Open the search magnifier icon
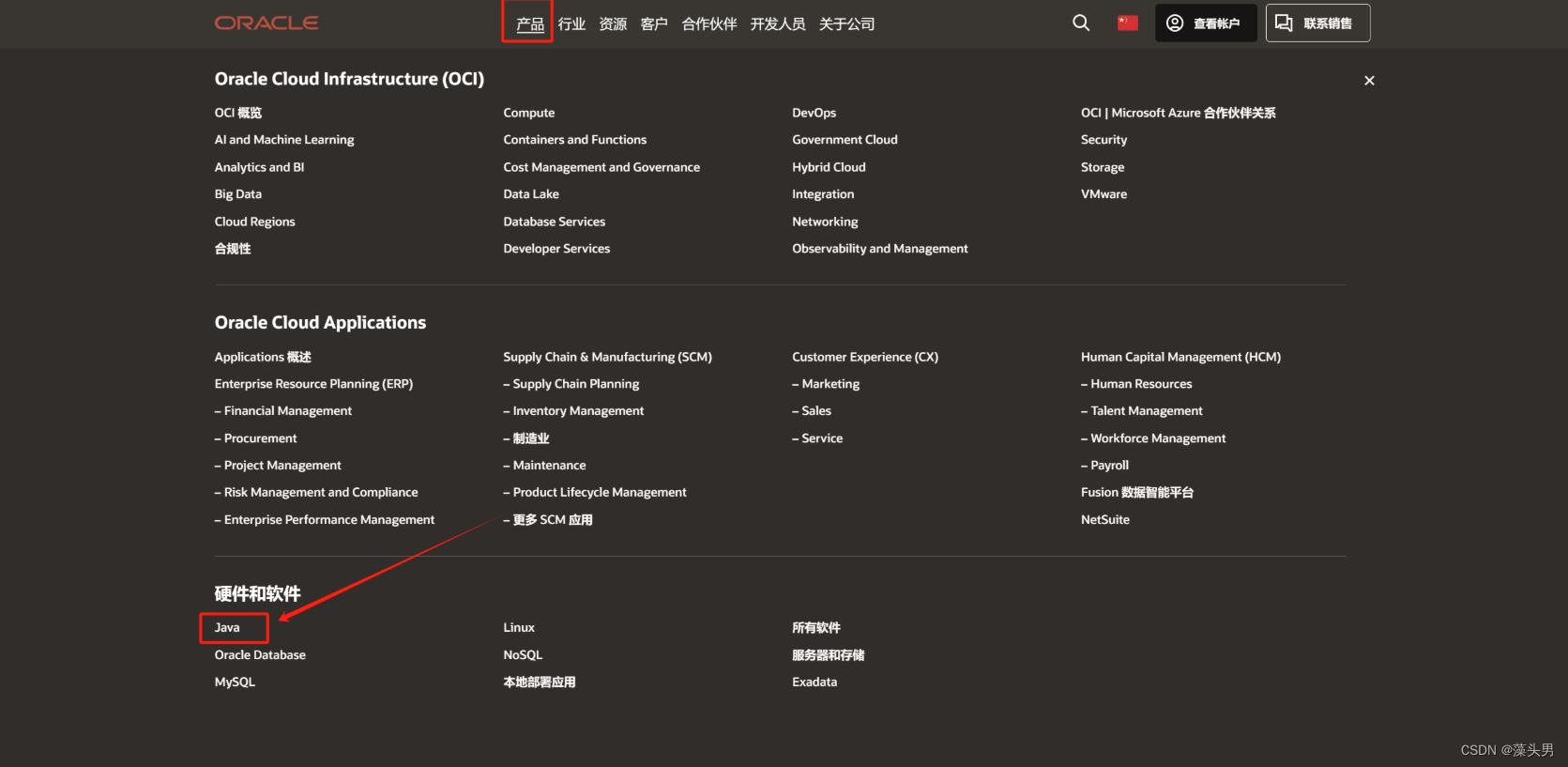 coord(1081,23)
